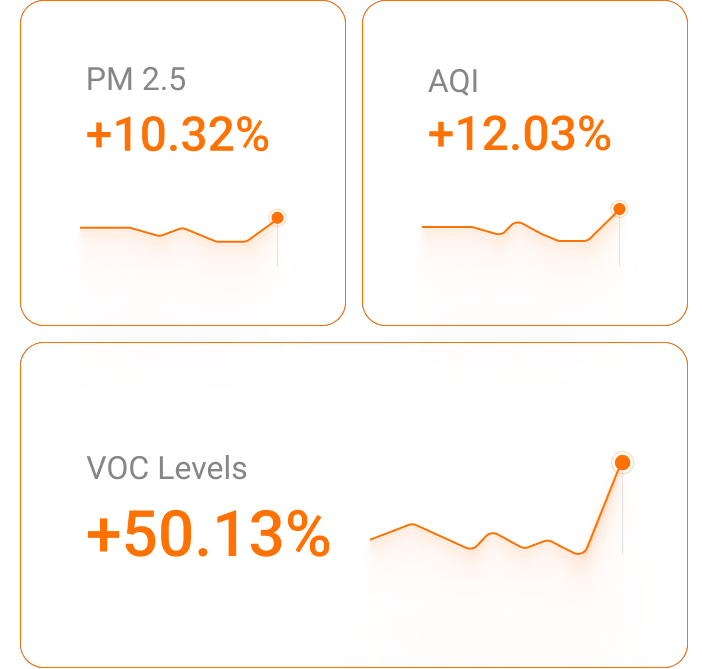Select the PM 2.5 label text
Image resolution: width=702 pixels, height=669 pixels.
pos(136,80)
